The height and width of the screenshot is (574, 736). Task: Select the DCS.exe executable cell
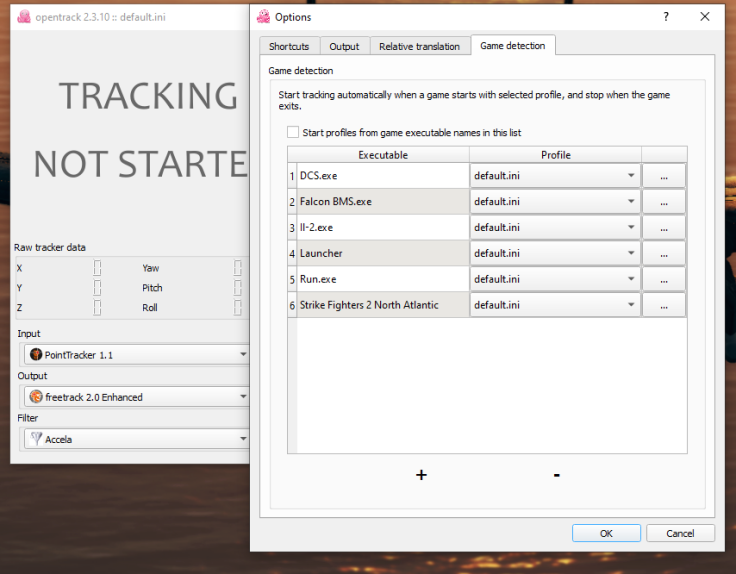[383, 176]
